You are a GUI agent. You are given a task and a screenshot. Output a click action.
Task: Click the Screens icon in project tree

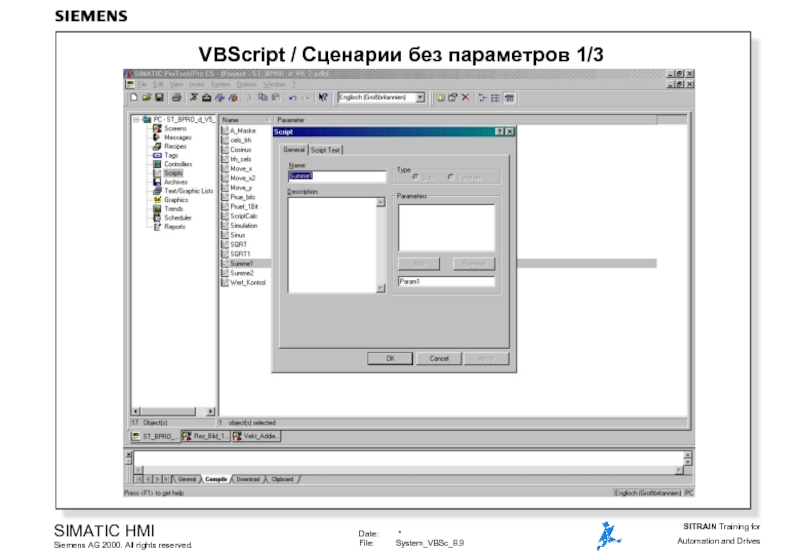point(157,129)
